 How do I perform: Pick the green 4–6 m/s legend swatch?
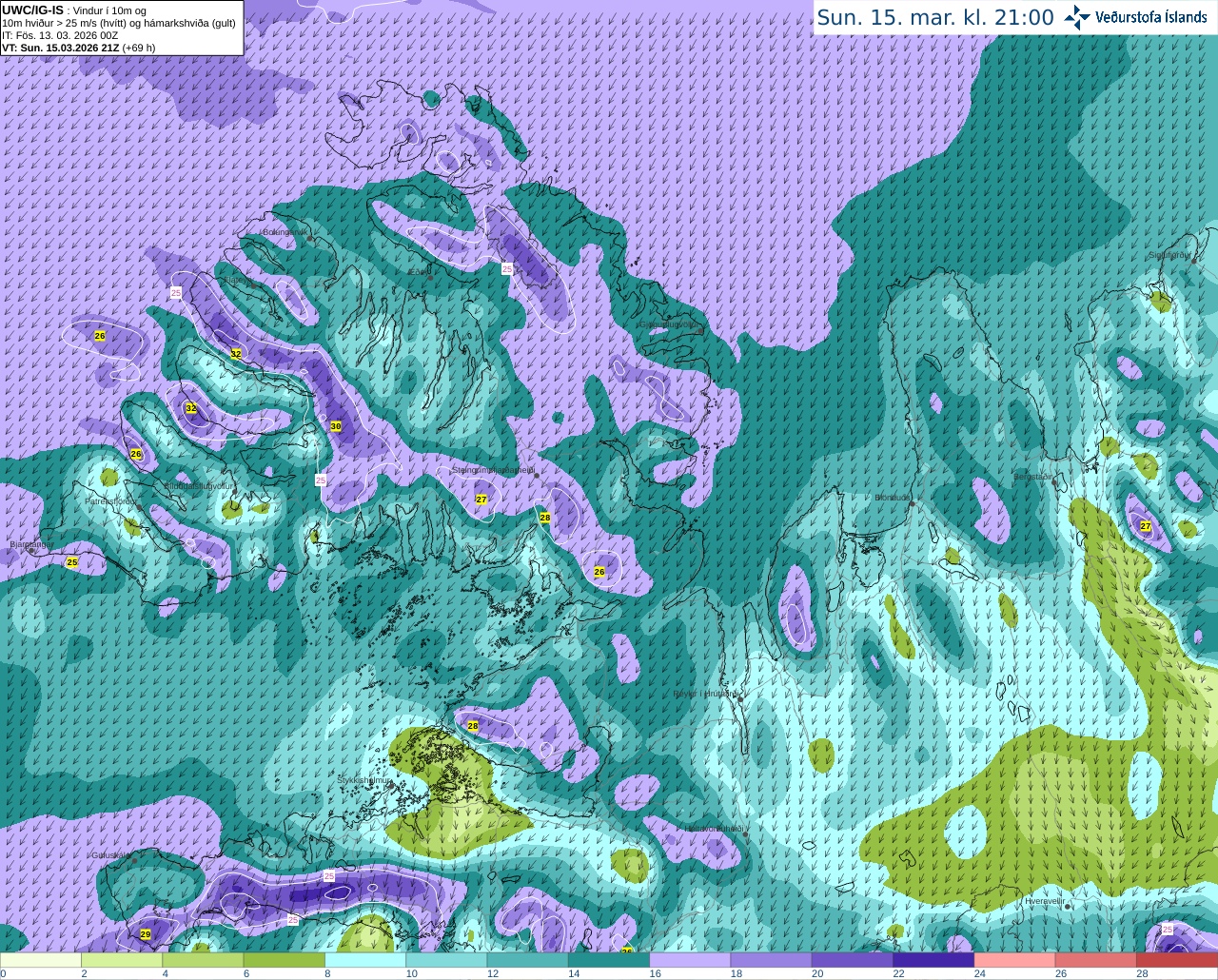pyautogui.click(x=203, y=960)
